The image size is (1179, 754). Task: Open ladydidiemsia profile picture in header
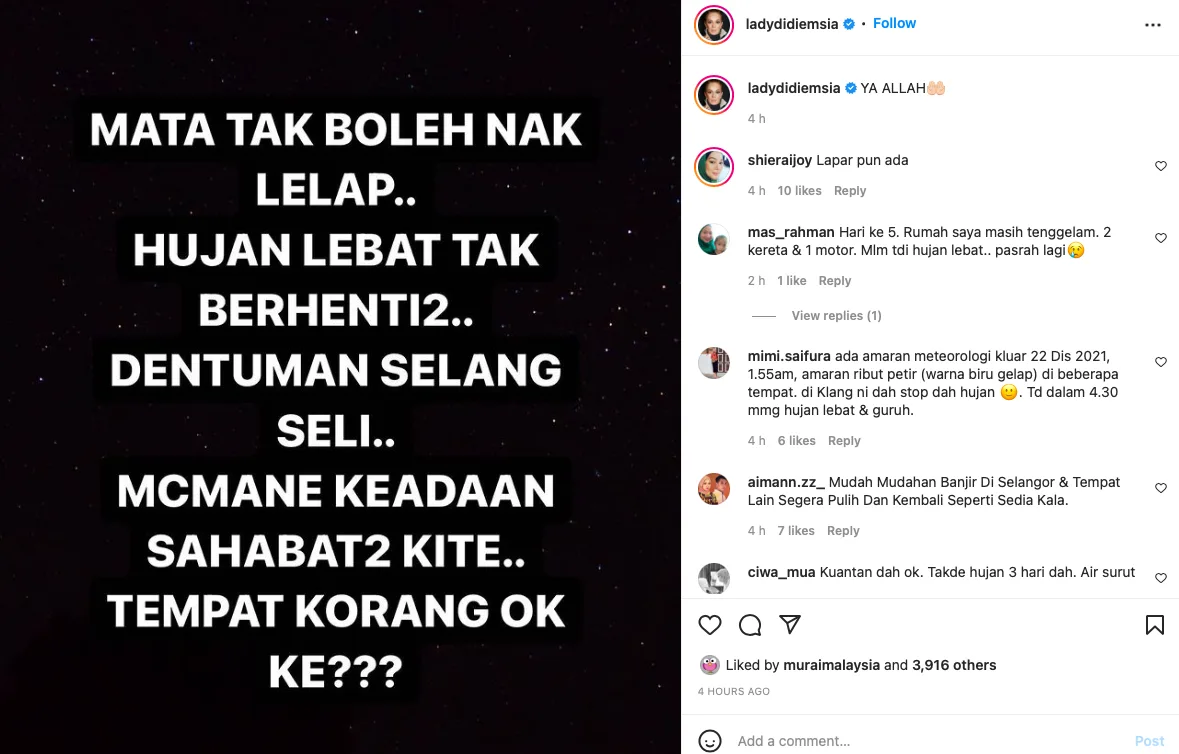(x=714, y=25)
